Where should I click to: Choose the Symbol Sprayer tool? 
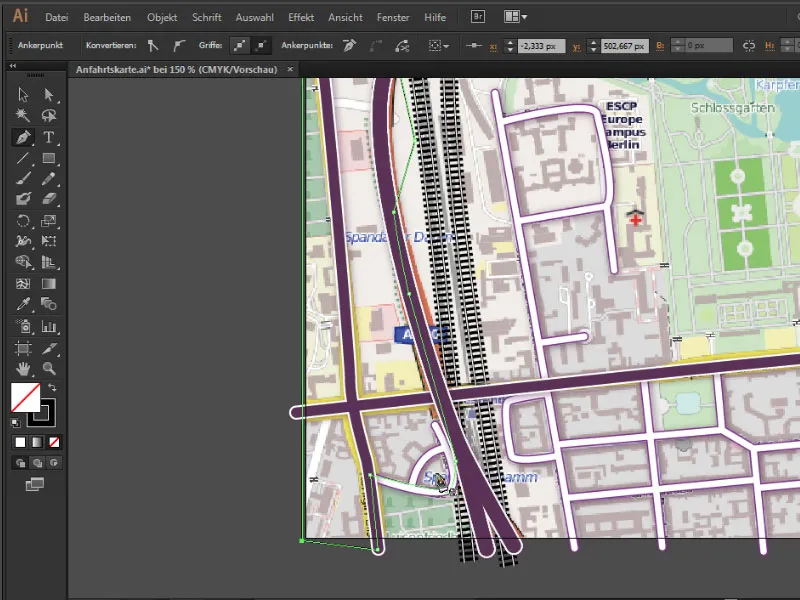click(x=23, y=326)
